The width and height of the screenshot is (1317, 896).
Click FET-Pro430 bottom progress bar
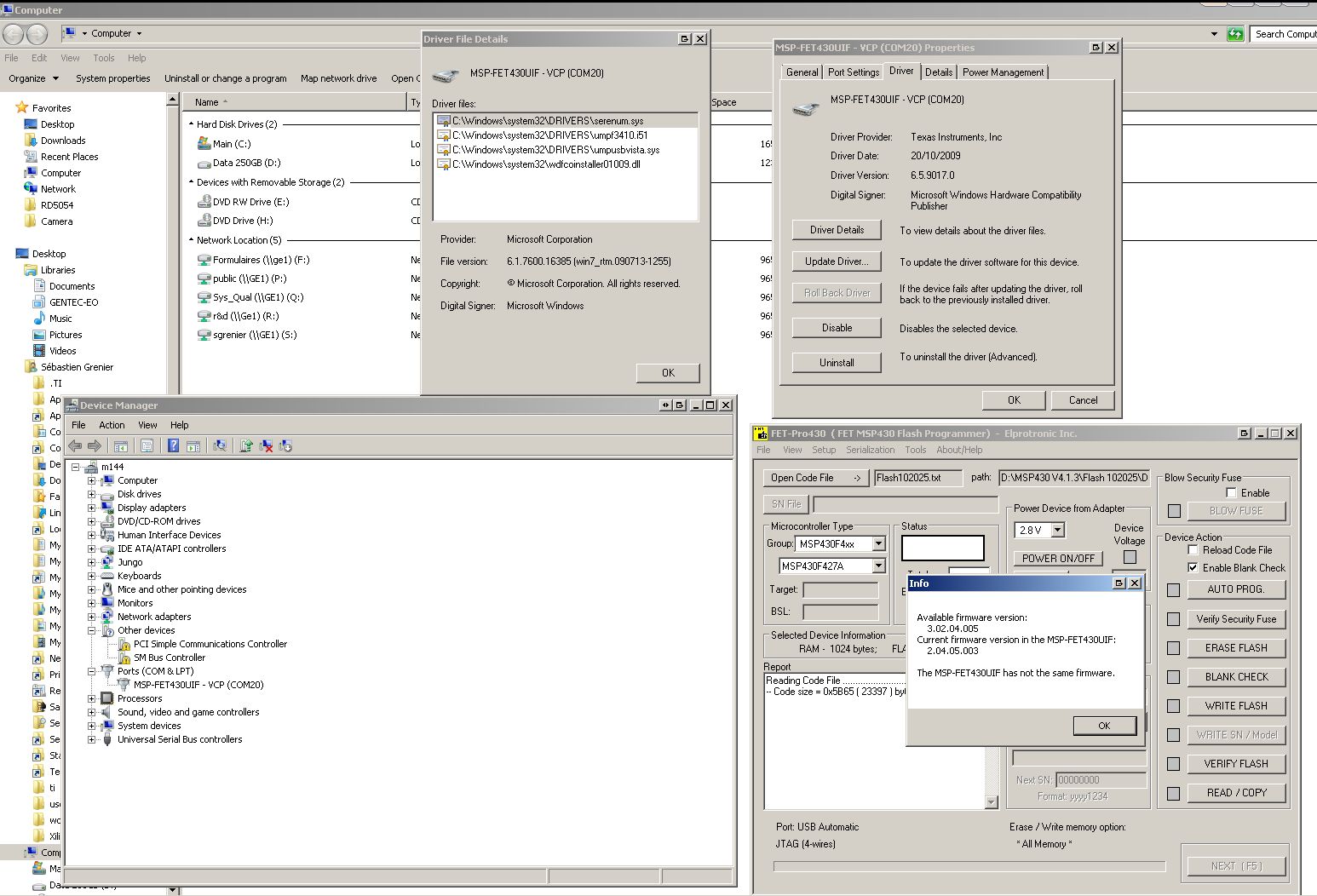(969, 866)
